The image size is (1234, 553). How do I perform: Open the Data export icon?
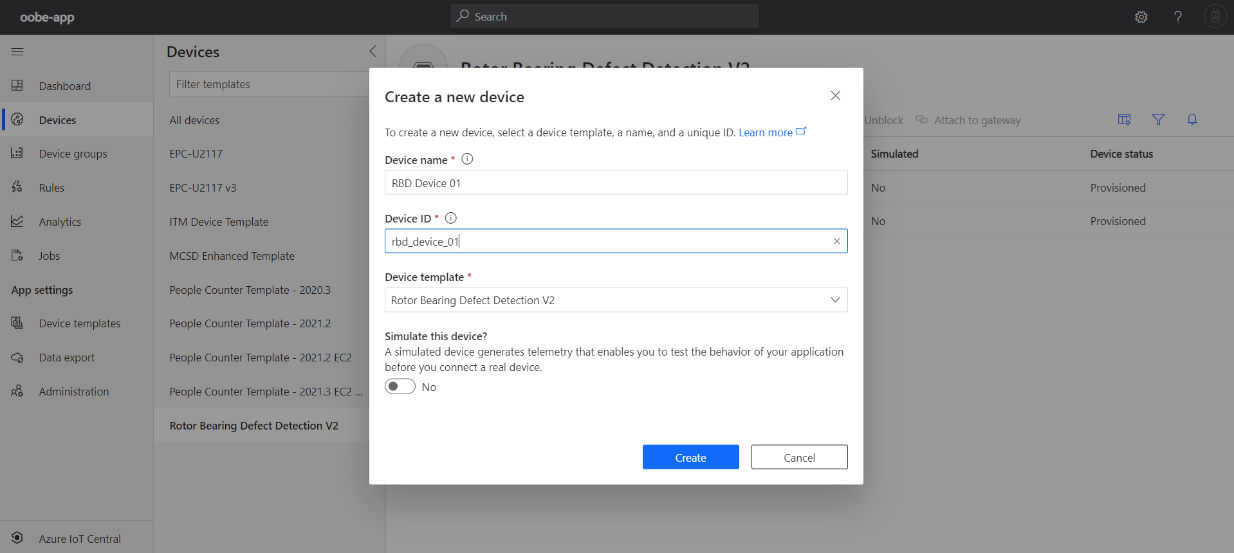(x=17, y=358)
